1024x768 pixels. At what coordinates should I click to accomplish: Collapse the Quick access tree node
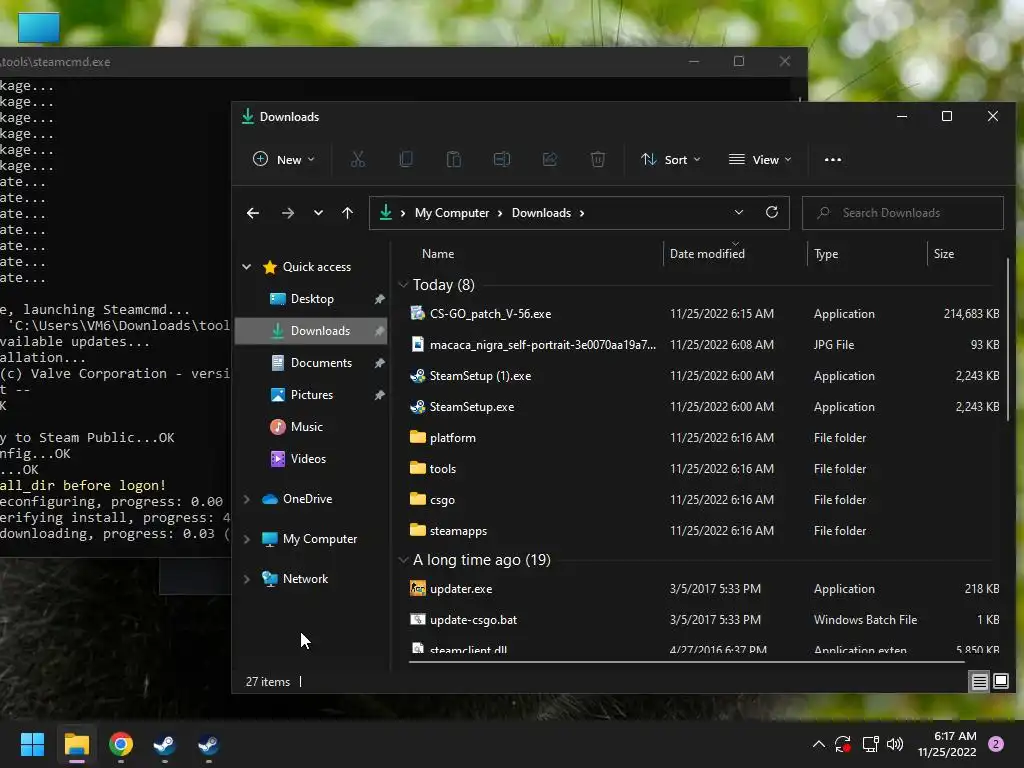click(247, 266)
